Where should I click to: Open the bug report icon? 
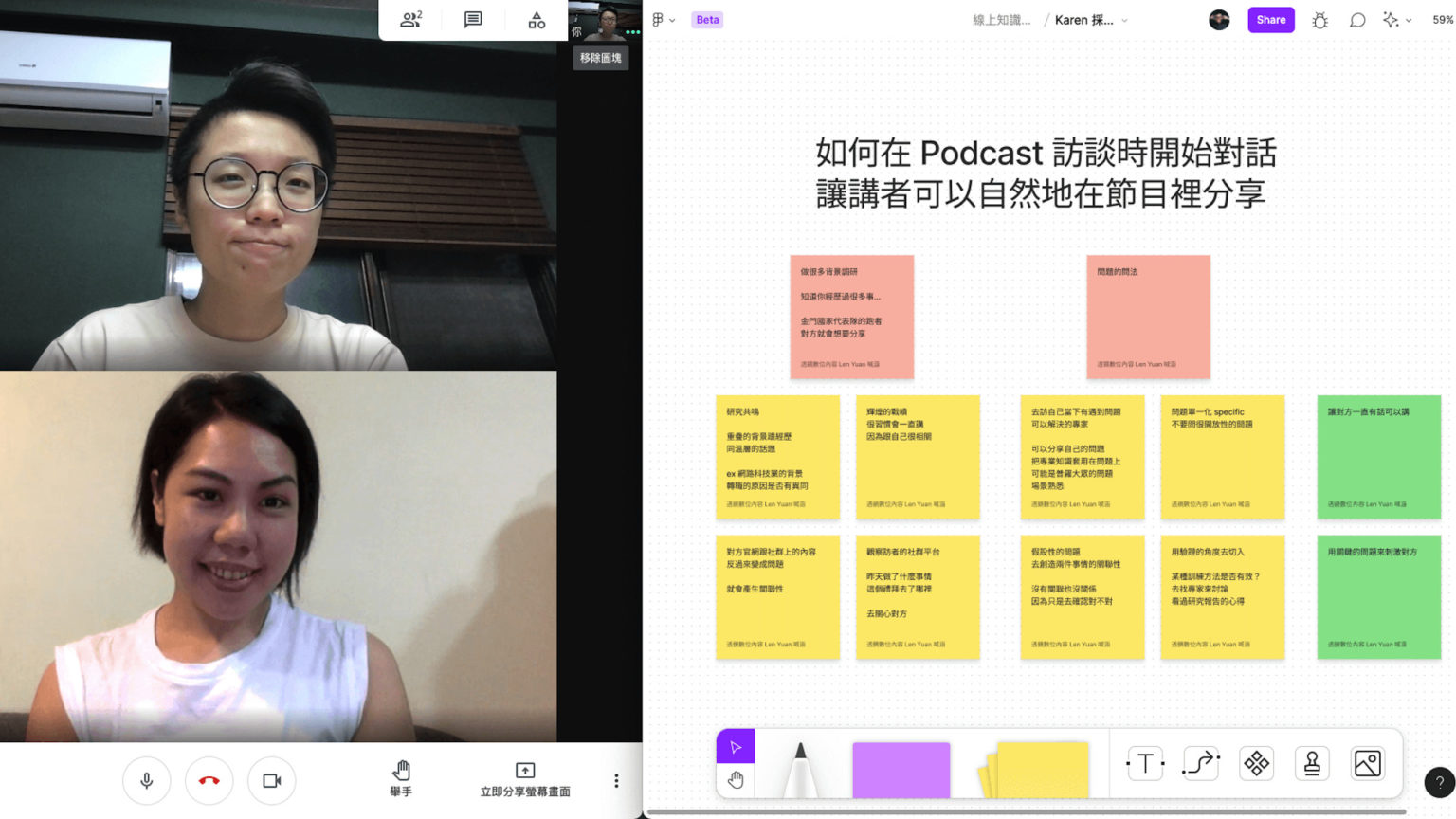1319,19
